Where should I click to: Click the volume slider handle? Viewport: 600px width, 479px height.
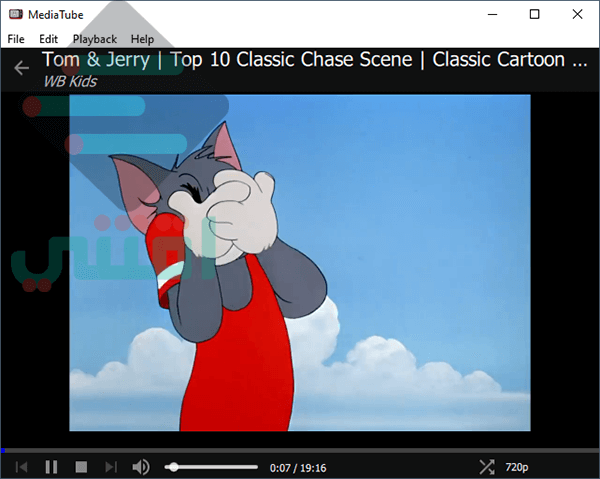point(173,467)
